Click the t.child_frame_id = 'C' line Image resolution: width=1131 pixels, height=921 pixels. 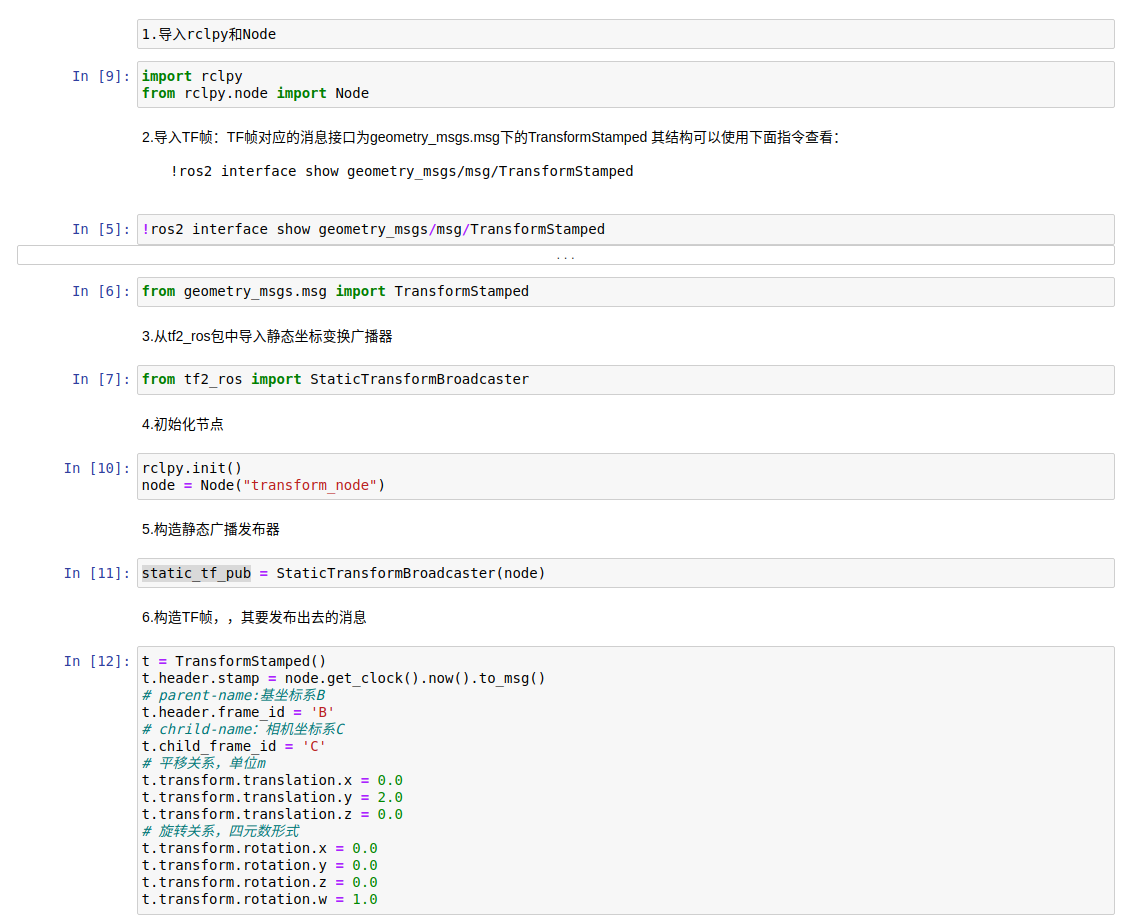click(x=234, y=746)
